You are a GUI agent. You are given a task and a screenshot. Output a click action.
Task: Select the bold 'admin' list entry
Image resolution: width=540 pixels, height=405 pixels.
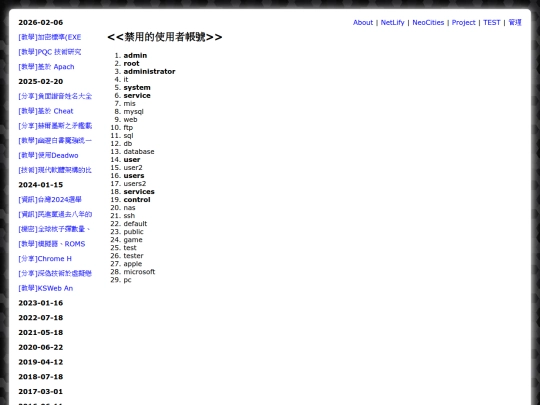[x=135, y=55]
